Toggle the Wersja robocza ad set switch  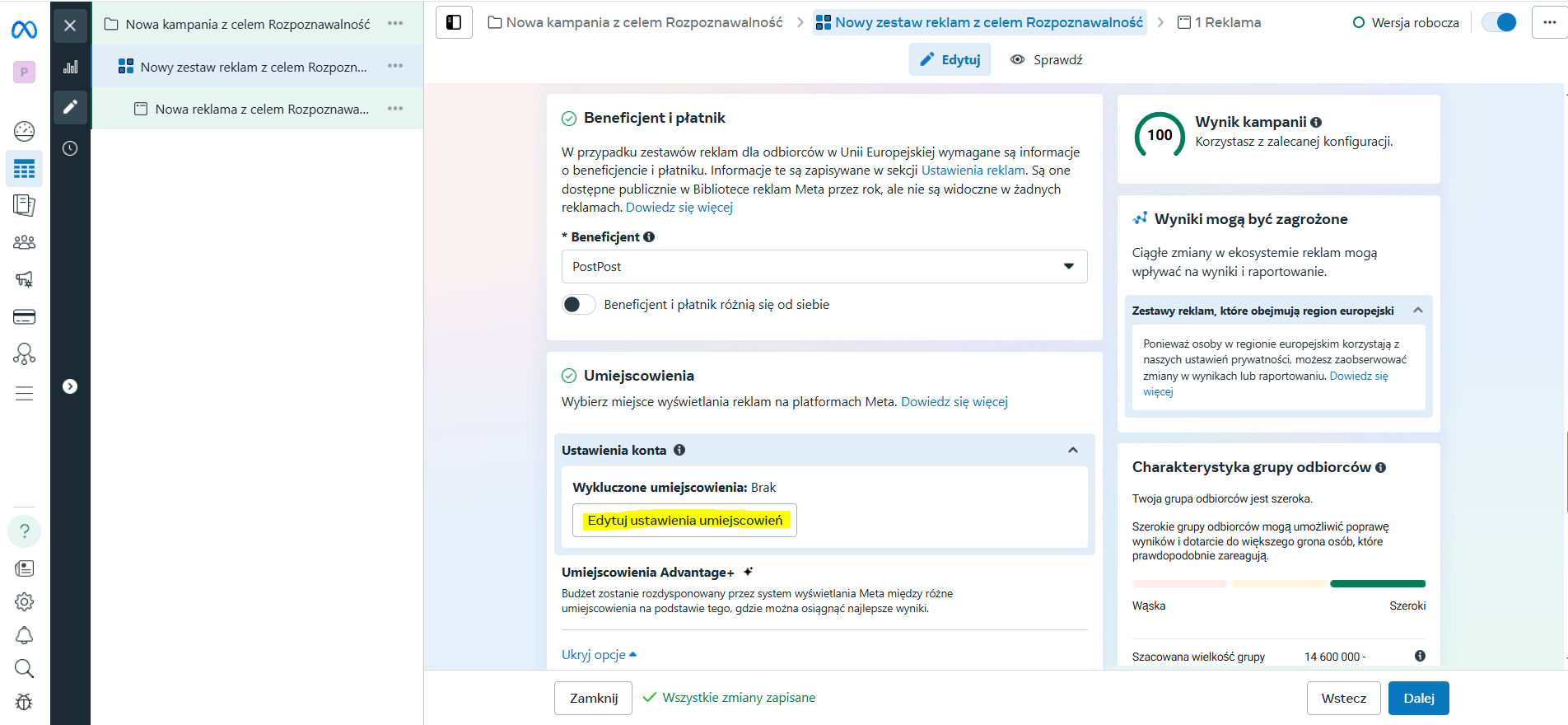[1499, 22]
